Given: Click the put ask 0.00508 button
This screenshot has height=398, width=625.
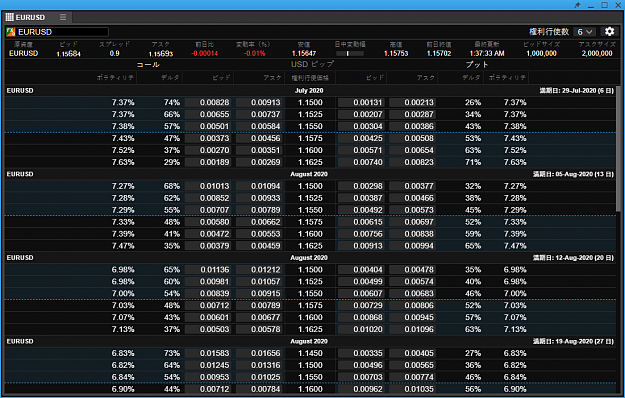Looking at the screenshot, I should click(412, 138).
